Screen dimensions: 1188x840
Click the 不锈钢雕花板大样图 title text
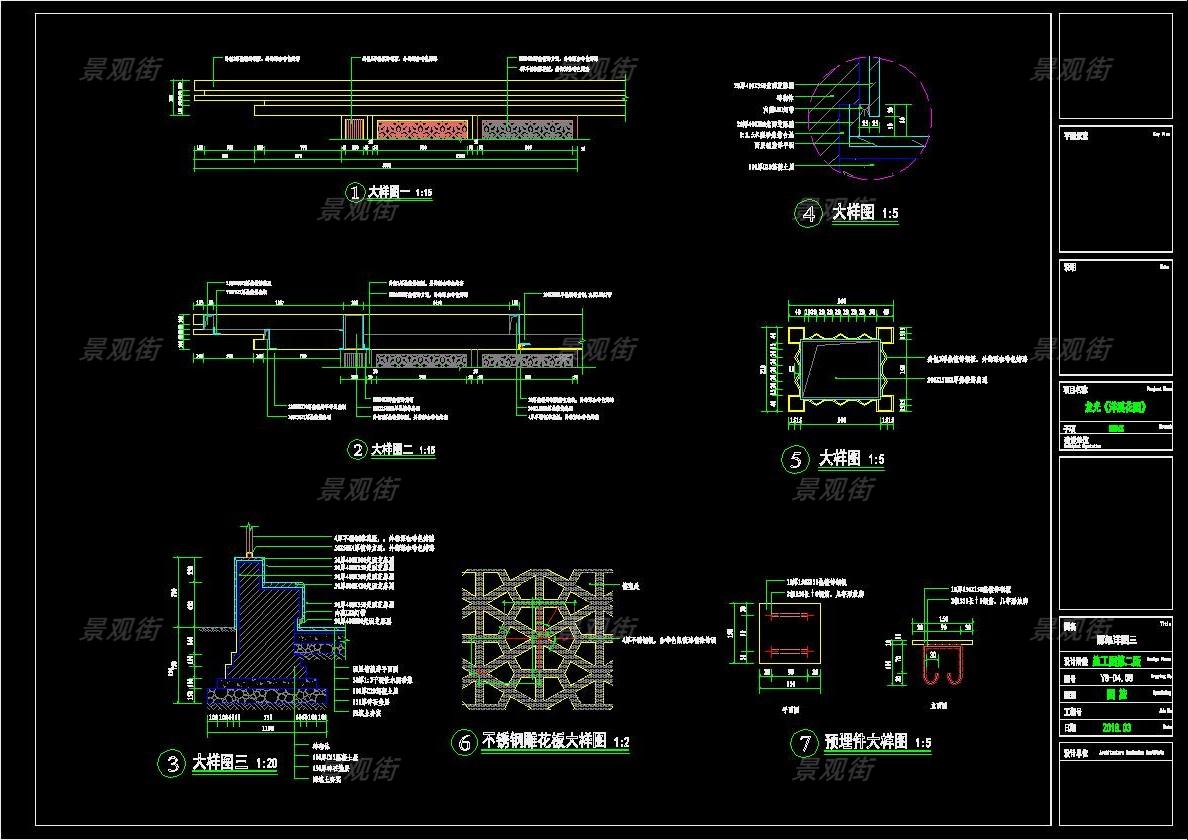(x=545, y=741)
